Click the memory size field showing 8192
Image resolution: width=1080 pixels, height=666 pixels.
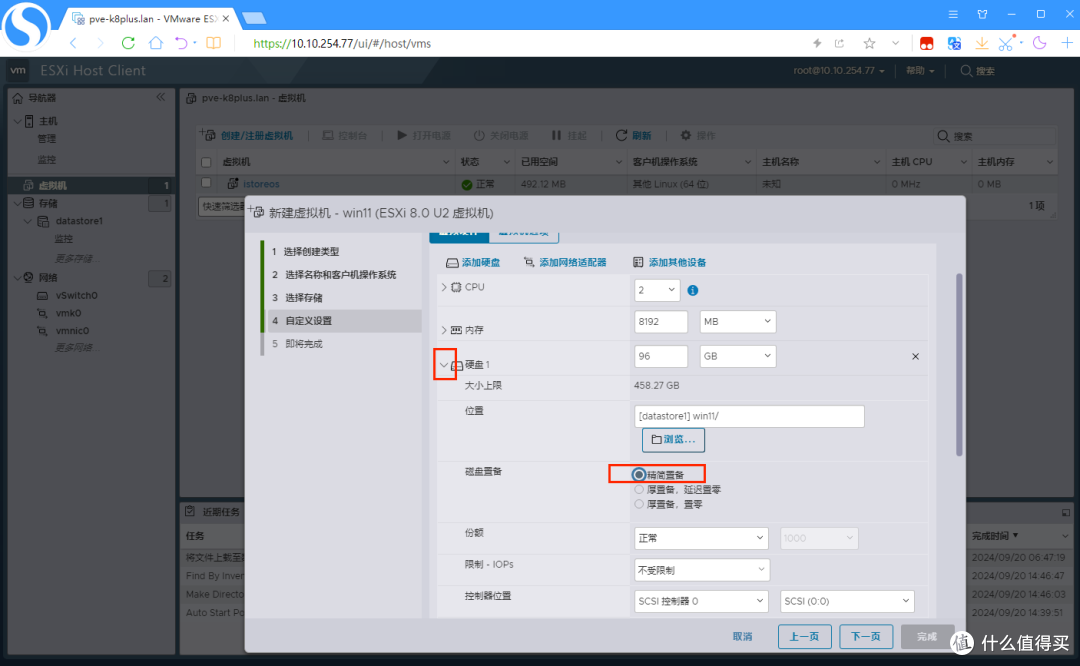click(661, 322)
